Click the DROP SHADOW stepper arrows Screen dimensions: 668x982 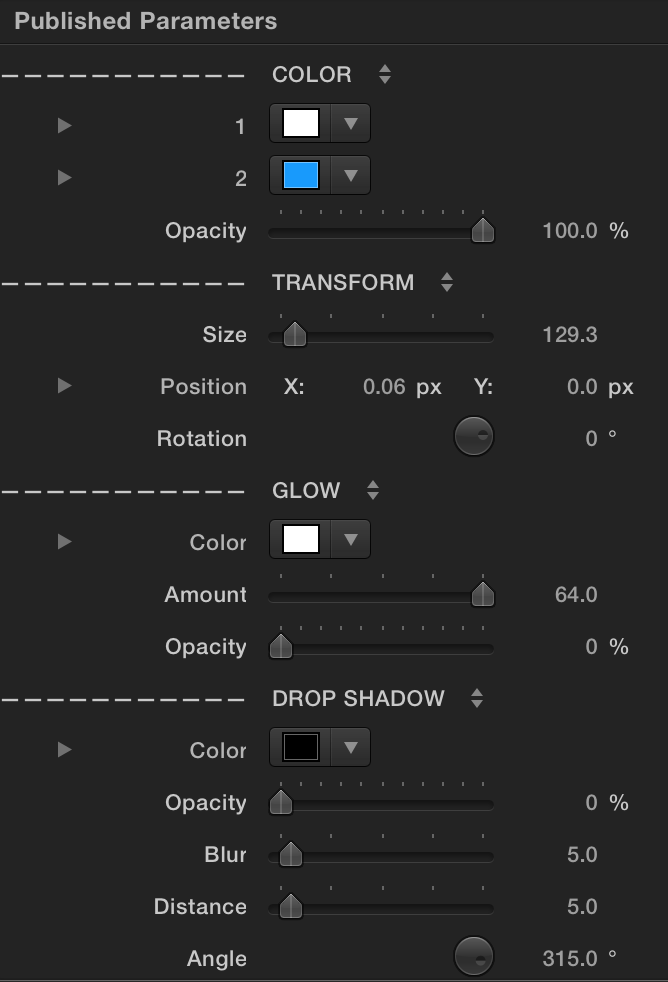tap(477, 698)
